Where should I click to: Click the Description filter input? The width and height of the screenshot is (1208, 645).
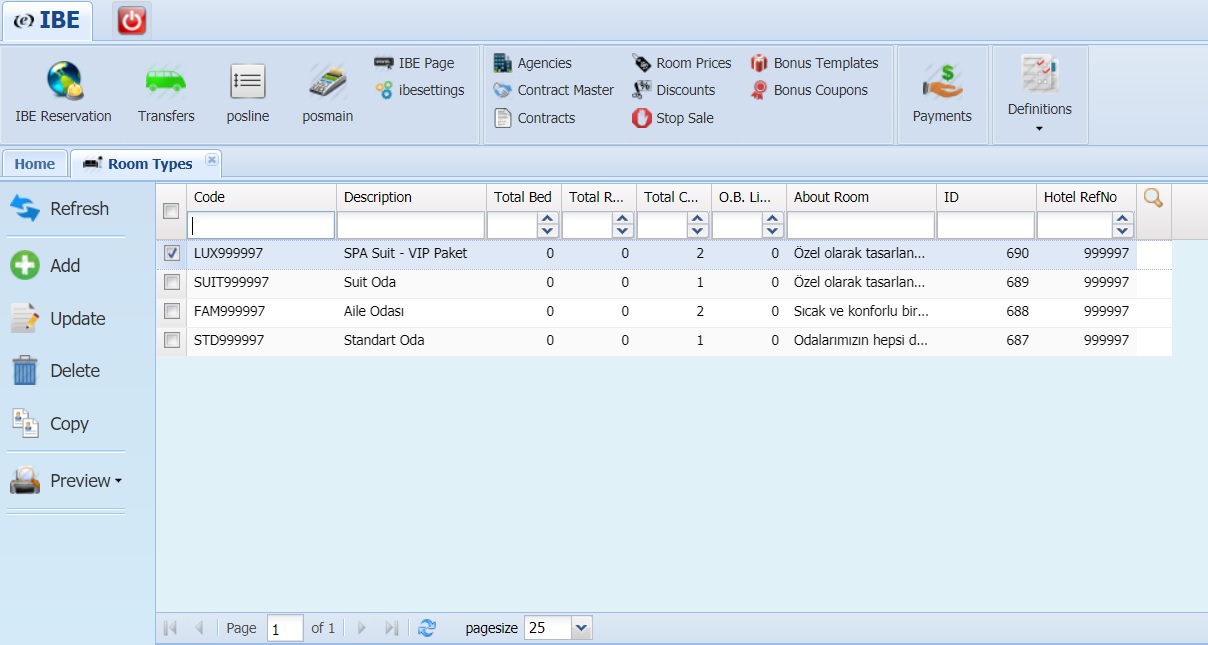pyautogui.click(x=411, y=225)
